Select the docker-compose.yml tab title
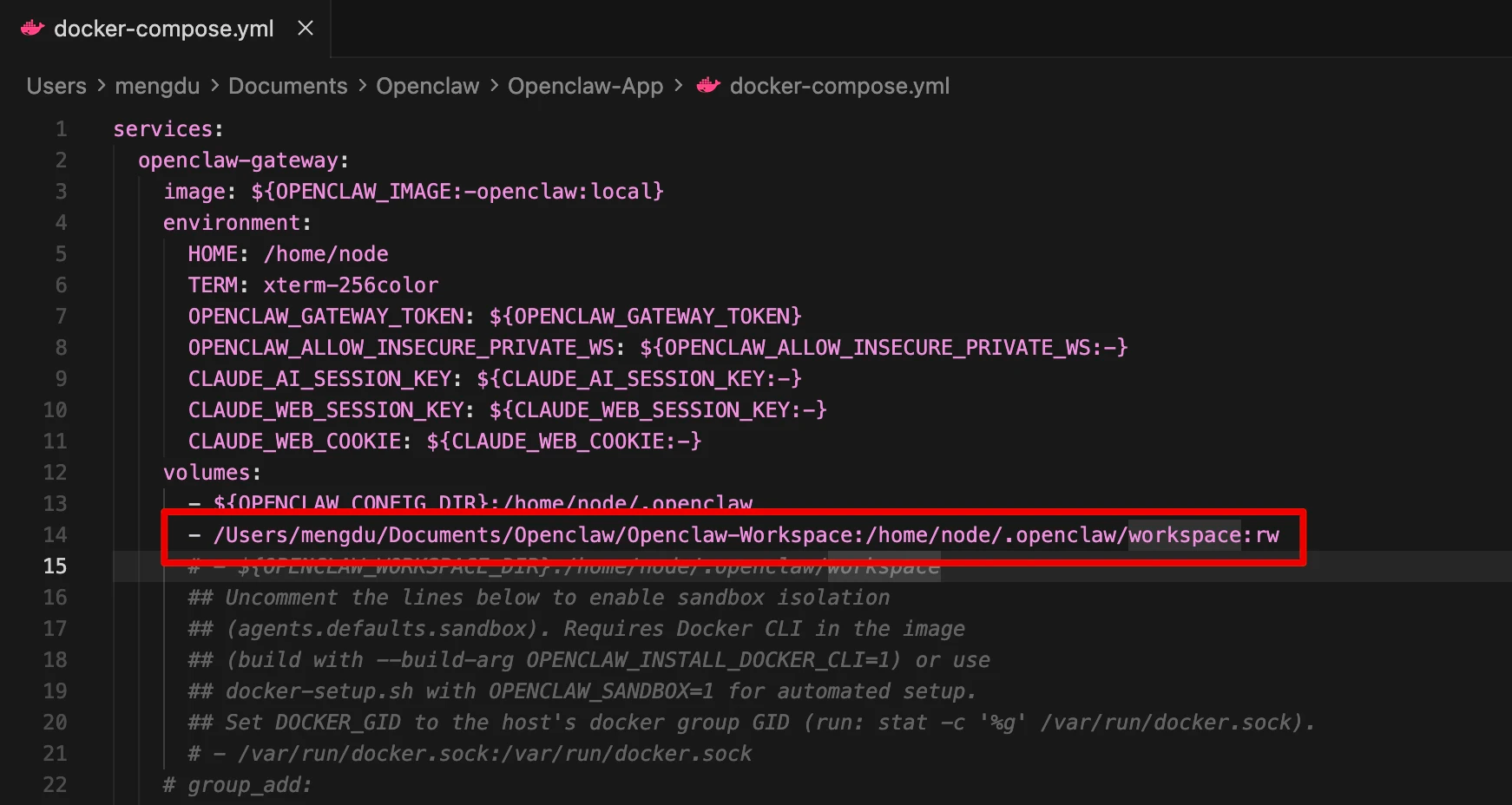This screenshot has height=805, width=1512. tap(163, 29)
